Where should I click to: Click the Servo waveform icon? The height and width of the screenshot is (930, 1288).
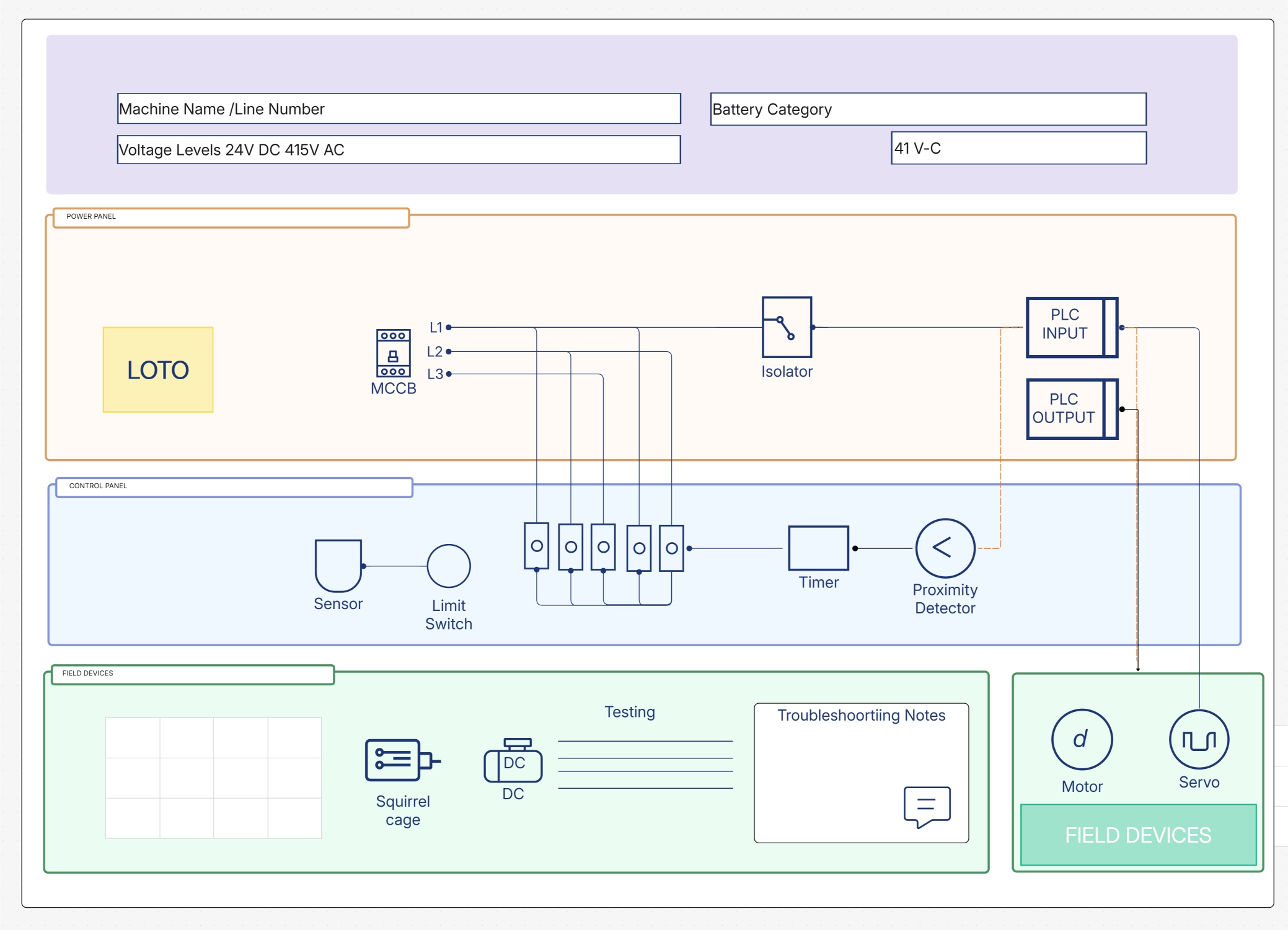1199,740
